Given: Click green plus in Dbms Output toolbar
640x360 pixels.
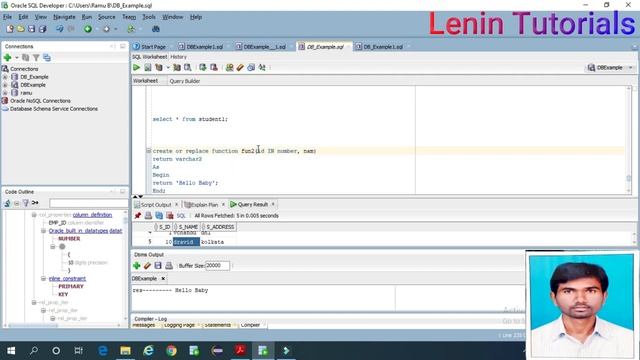Looking at the screenshot, I should pos(136,266).
